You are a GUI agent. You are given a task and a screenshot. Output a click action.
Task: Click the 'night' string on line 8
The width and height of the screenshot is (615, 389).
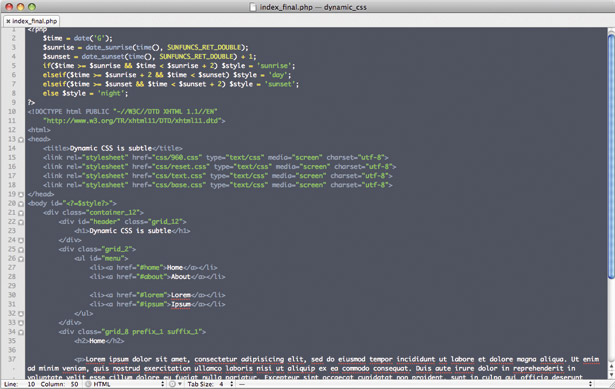111,93
